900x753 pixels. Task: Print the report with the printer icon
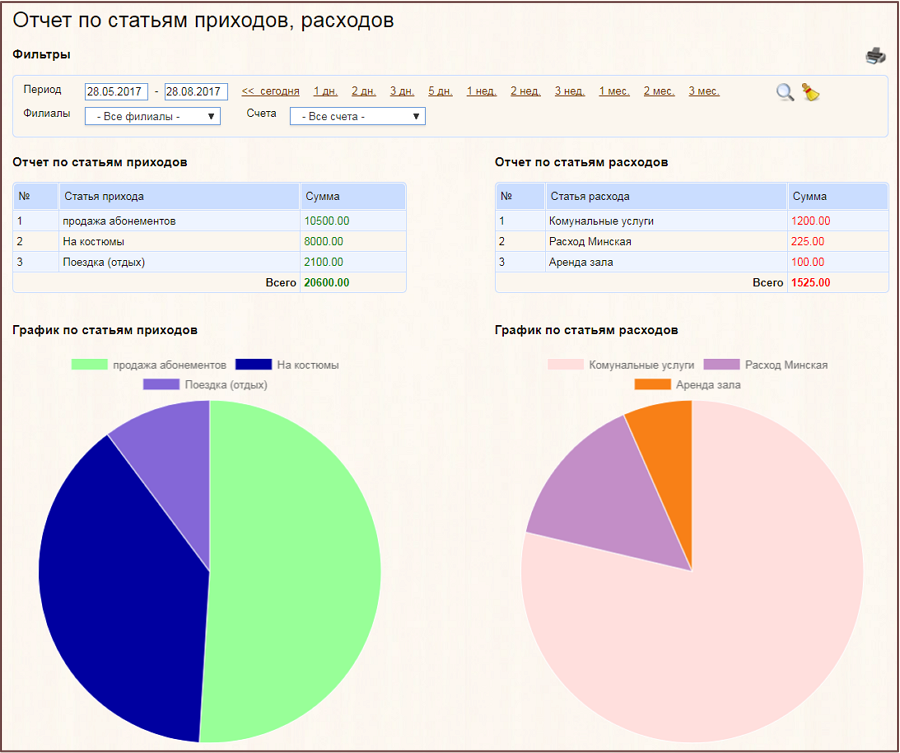[x=876, y=56]
